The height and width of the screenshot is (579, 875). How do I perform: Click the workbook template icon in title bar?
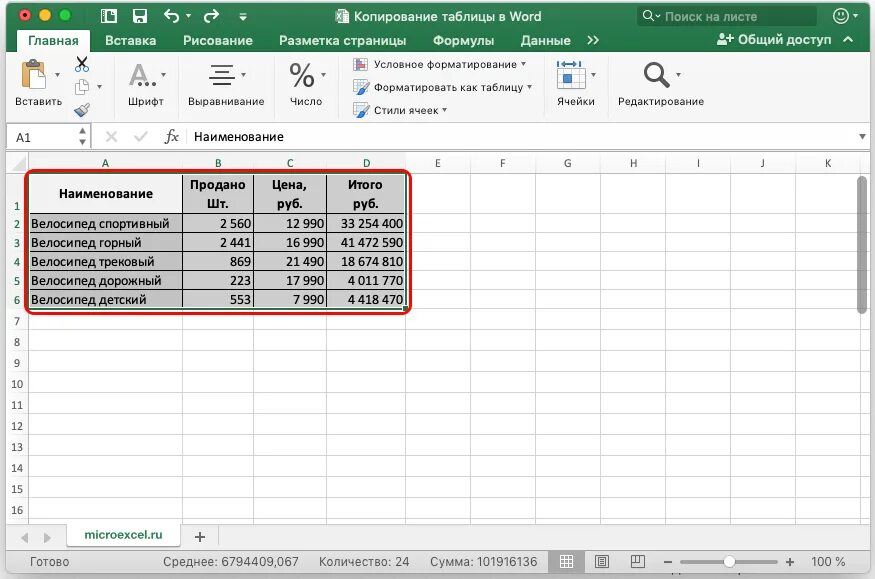coord(109,16)
